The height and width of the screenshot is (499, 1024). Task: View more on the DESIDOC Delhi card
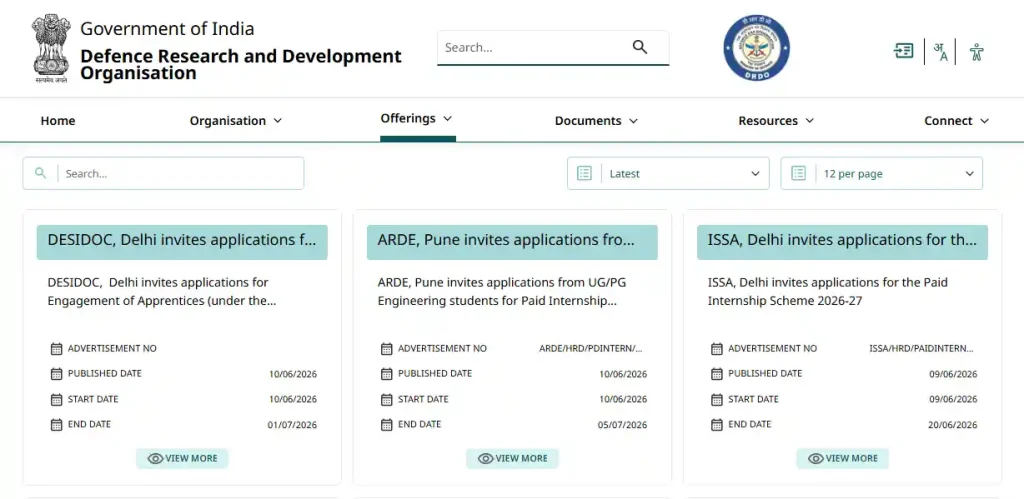(x=182, y=459)
